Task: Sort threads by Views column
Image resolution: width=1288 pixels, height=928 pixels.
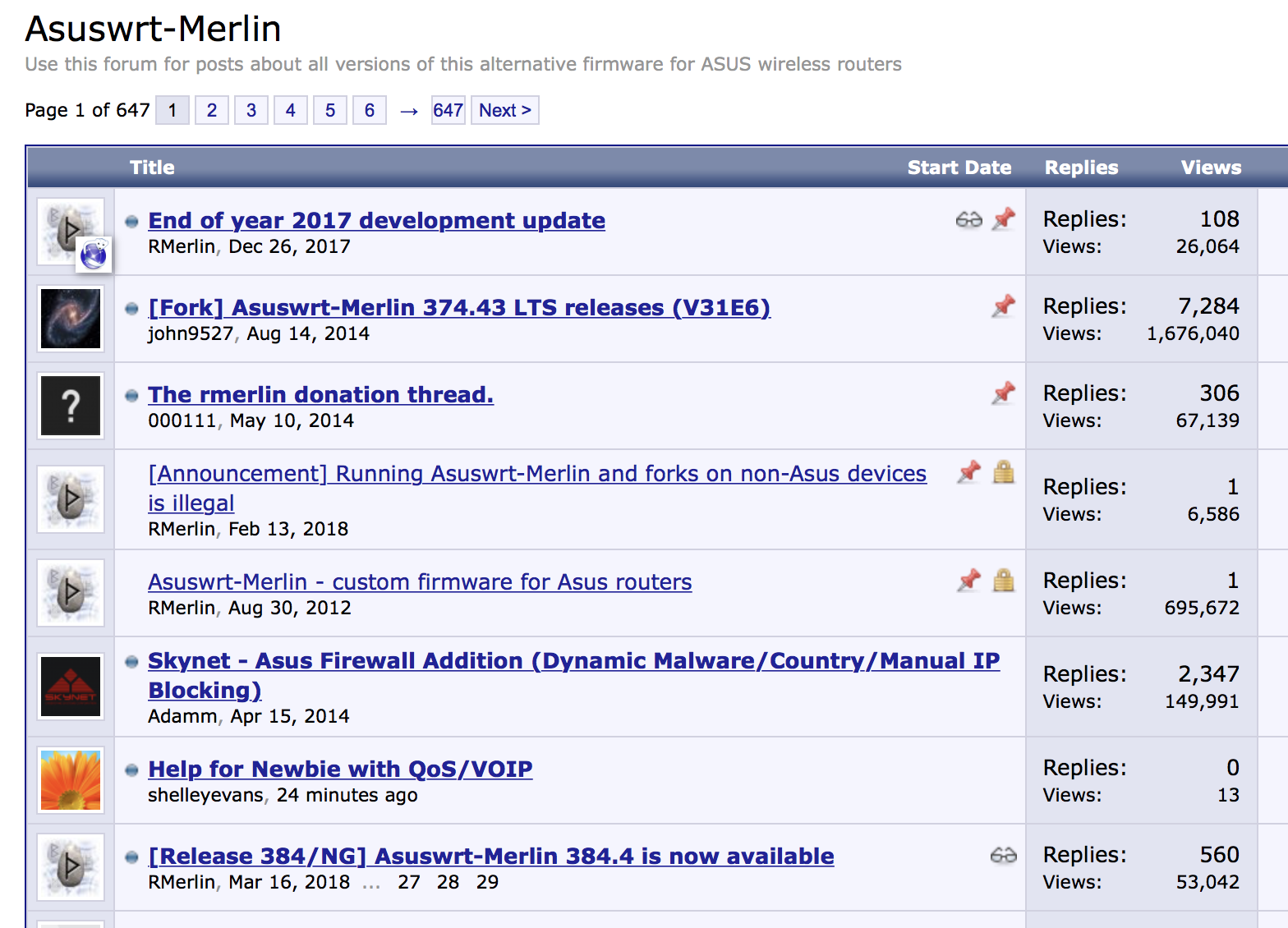Action: [1212, 168]
